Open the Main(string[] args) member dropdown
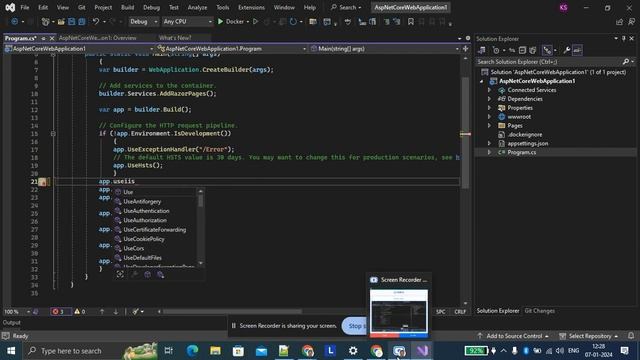Image resolution: width=640 pixels, height=360 pixels. 384,49
